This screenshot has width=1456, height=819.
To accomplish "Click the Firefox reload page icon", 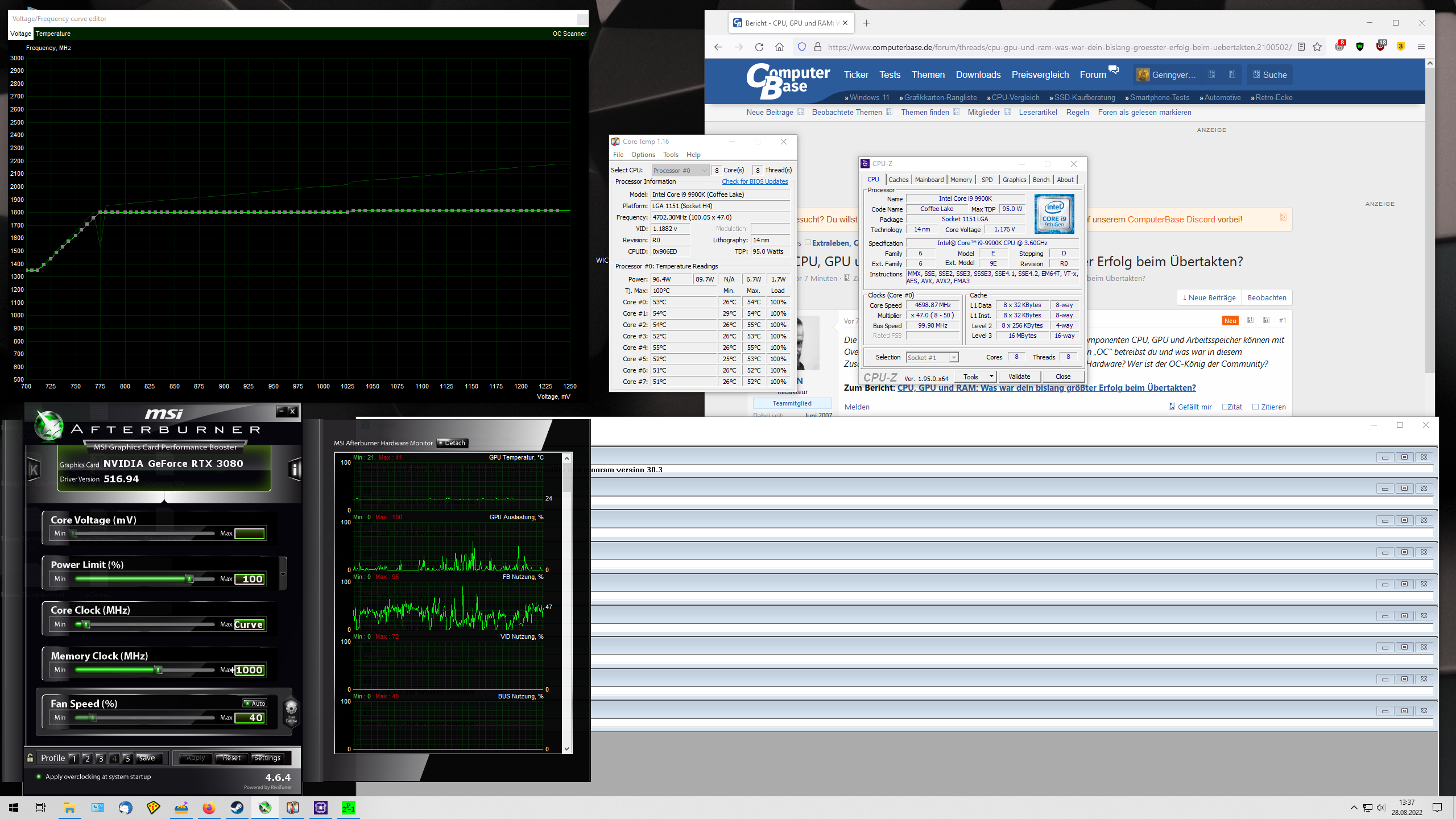I will [759, 47].
